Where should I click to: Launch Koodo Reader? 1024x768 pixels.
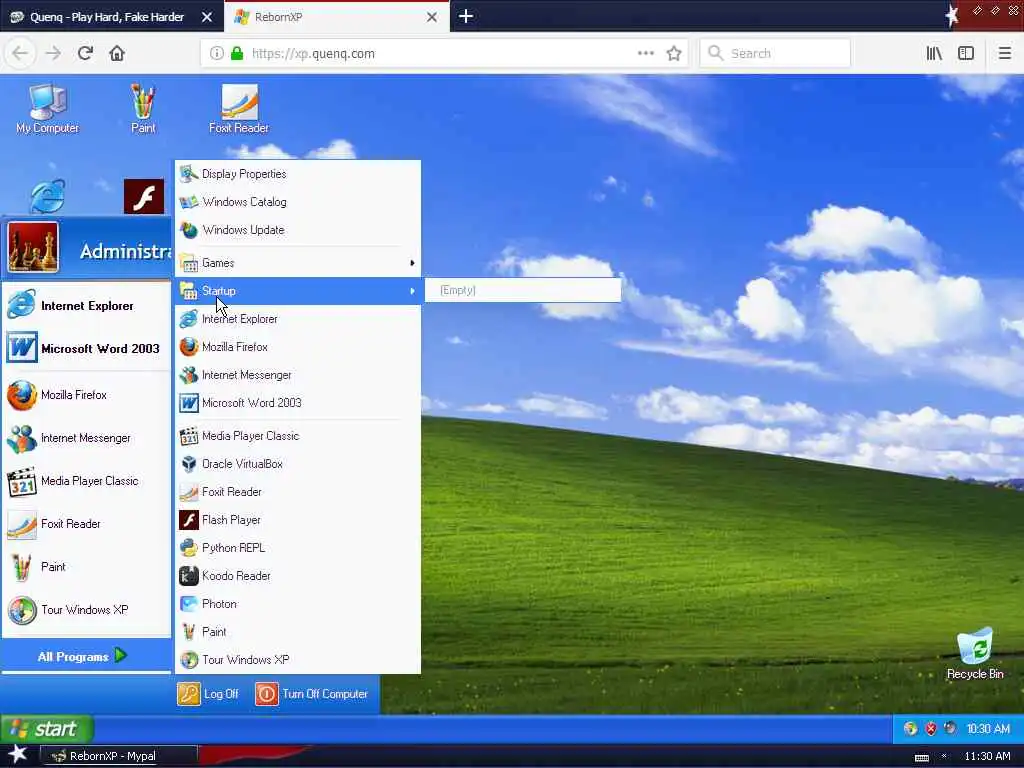298,576
